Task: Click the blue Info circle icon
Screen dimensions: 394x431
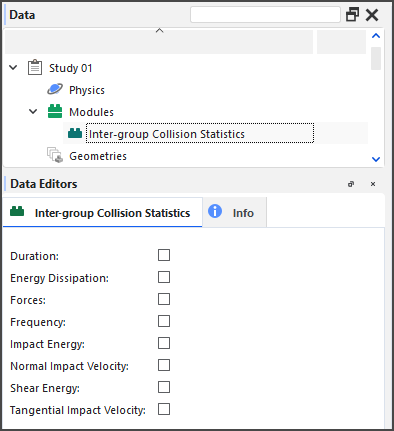Action: point(215,211)
